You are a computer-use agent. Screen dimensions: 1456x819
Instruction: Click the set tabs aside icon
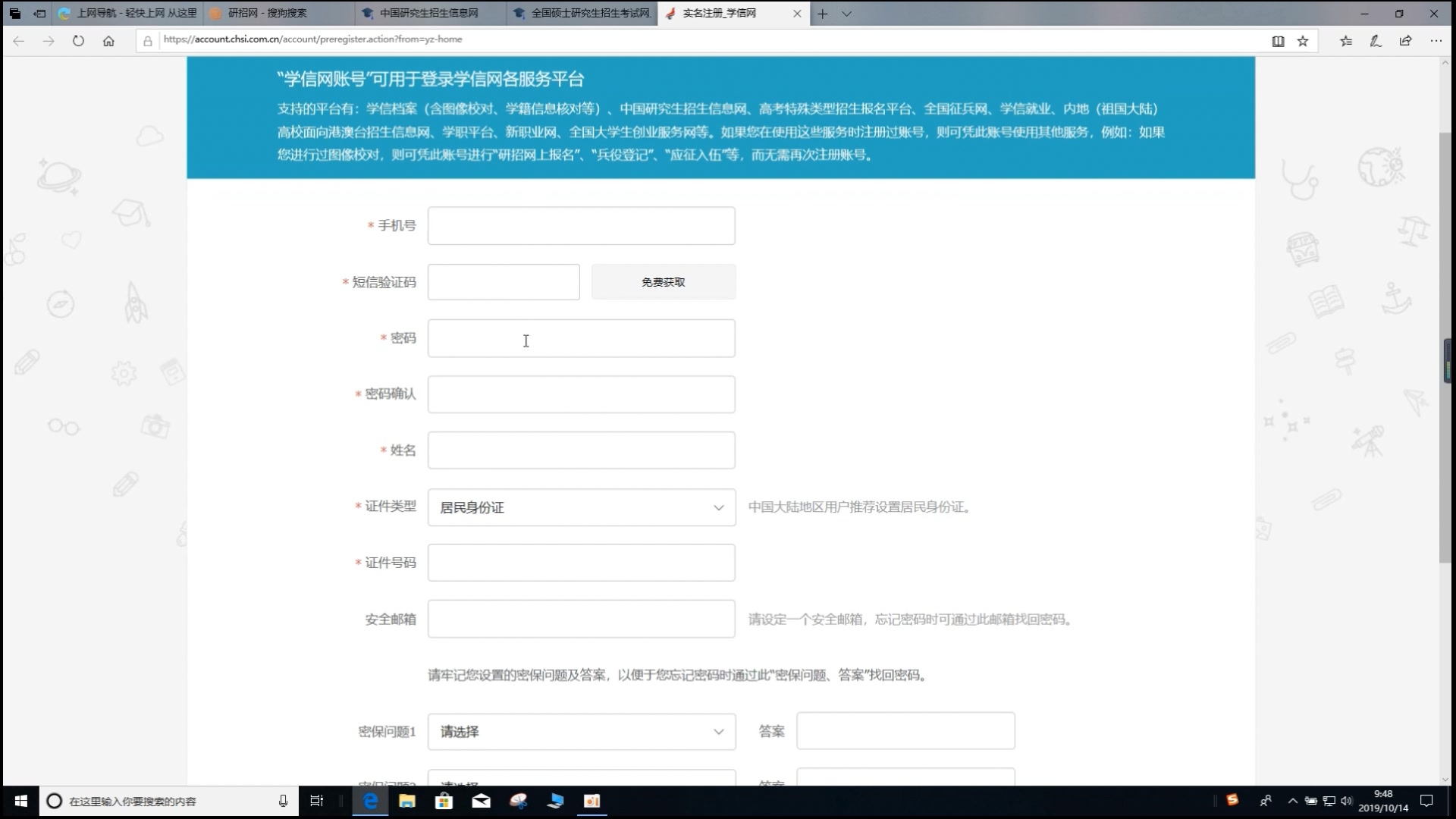(x=39, y=14)
